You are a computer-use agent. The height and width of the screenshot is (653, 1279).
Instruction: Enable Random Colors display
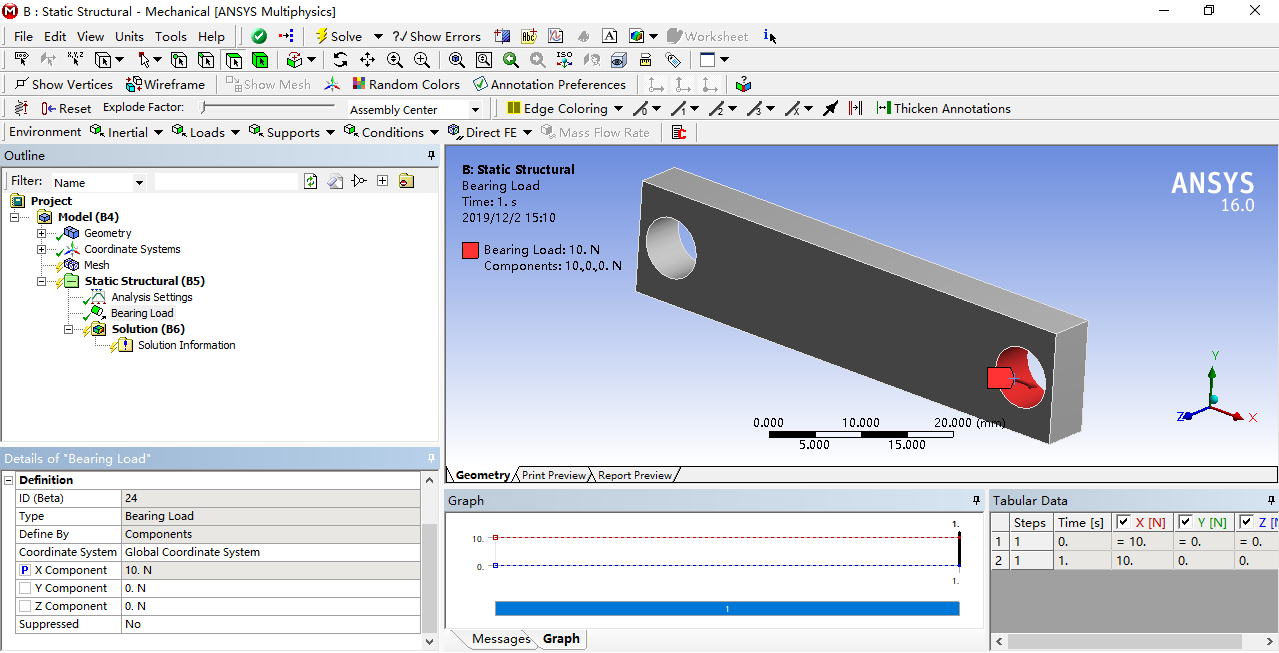click(406, 84)
